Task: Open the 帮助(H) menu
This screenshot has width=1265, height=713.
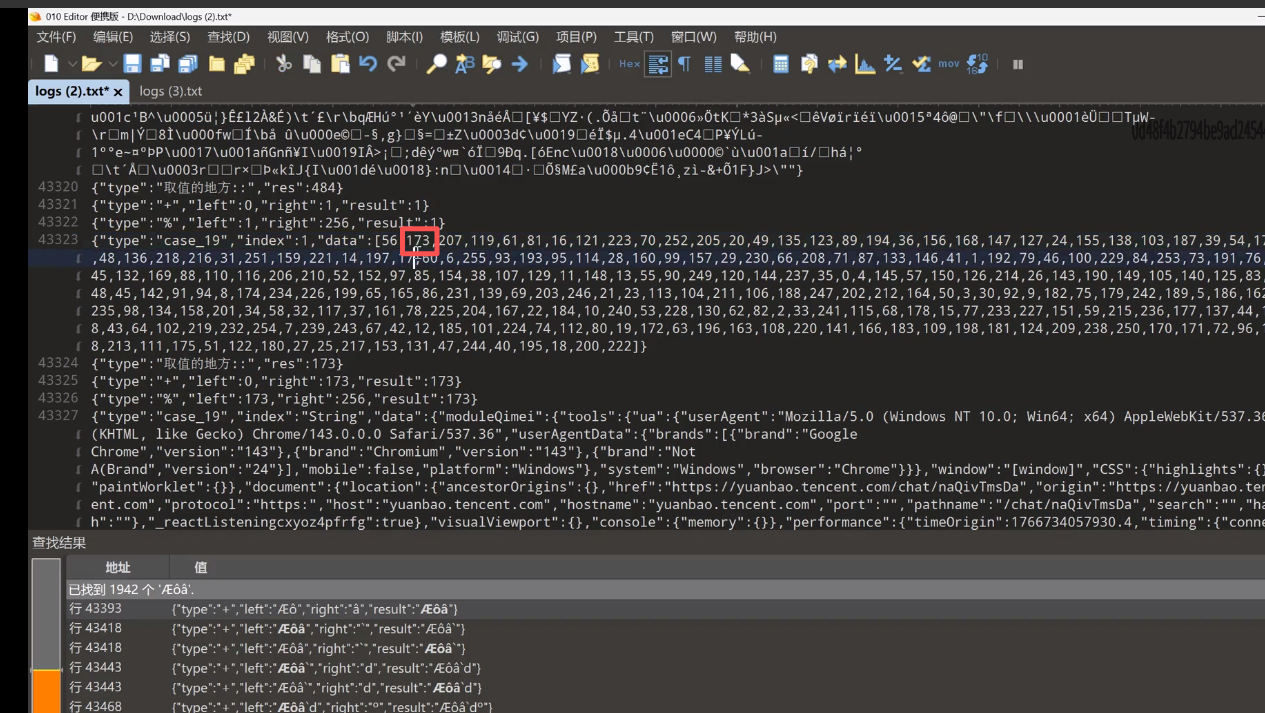Action: [755, 37]
